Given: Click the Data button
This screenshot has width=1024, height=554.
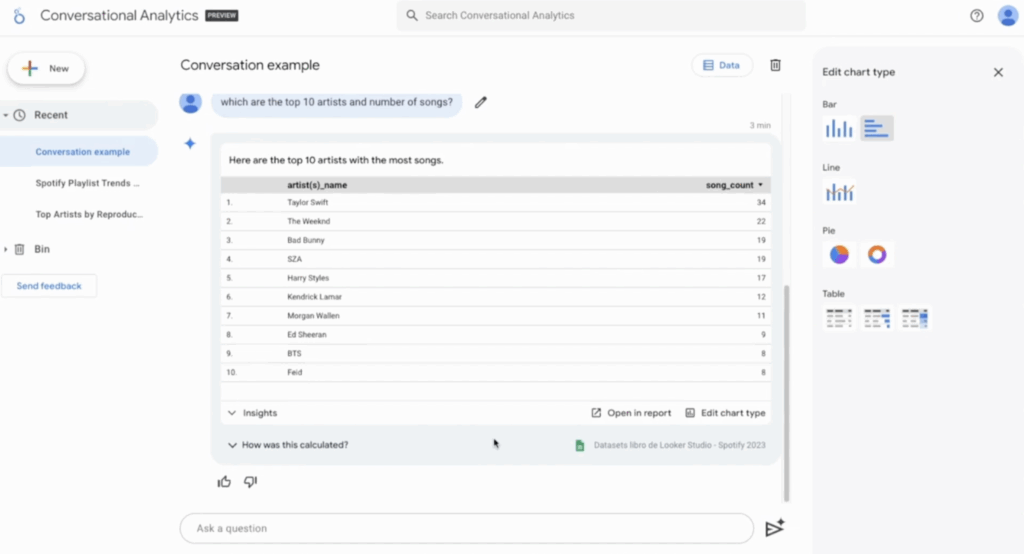Looking at the screenshot, I should [721, 65].
